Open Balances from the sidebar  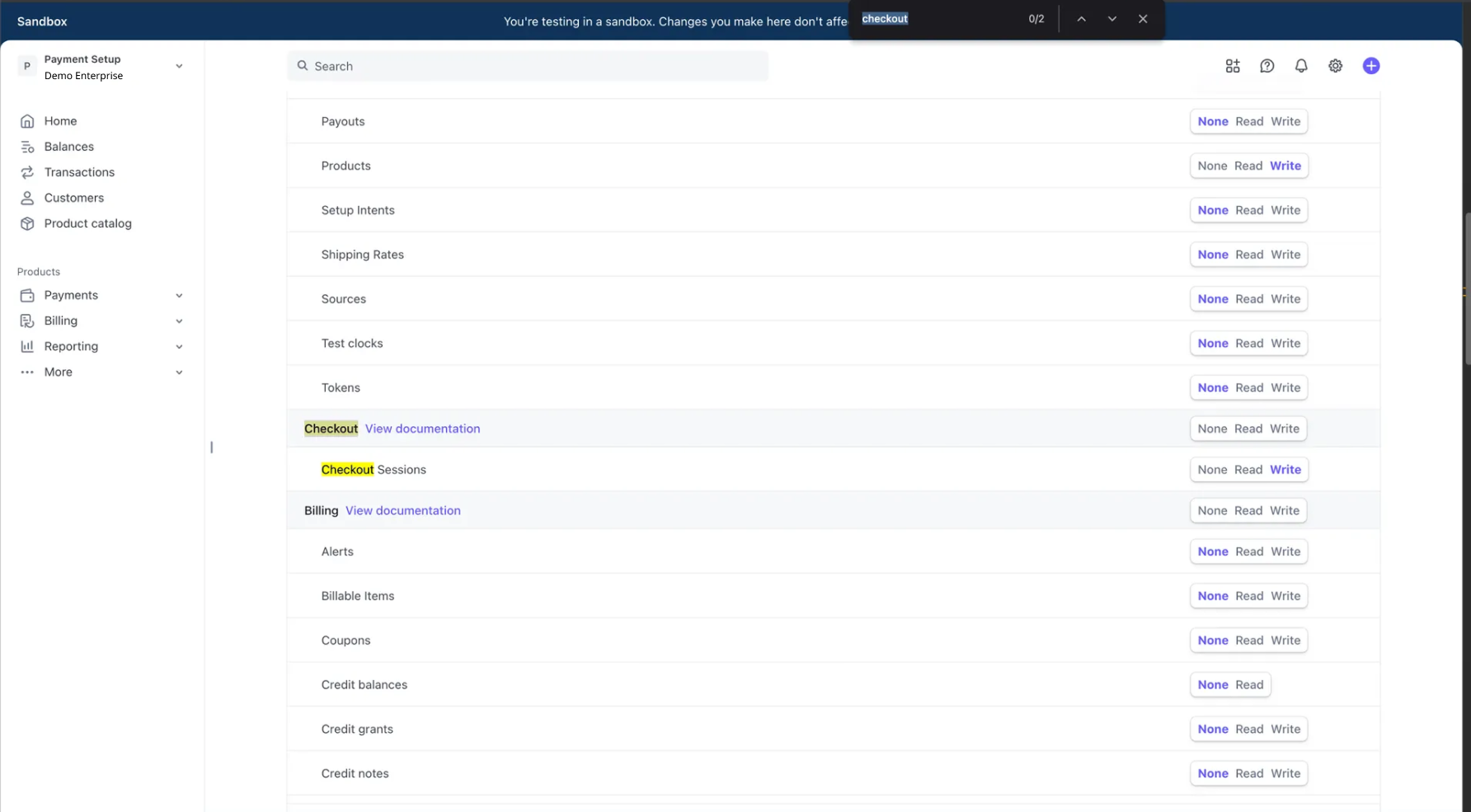coord(68,146)
